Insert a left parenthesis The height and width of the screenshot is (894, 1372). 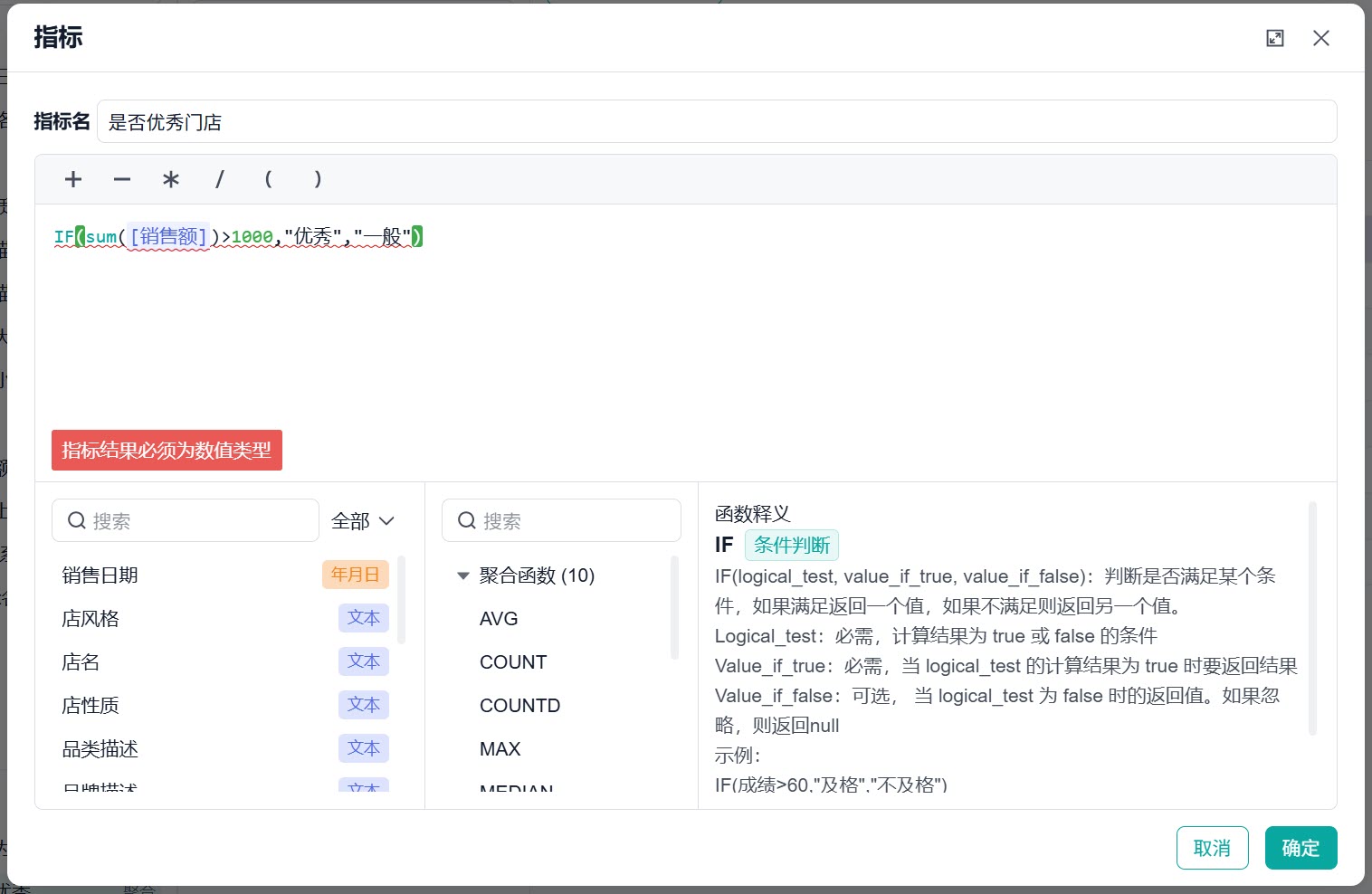pyautogui.click(x=268, y=179)
